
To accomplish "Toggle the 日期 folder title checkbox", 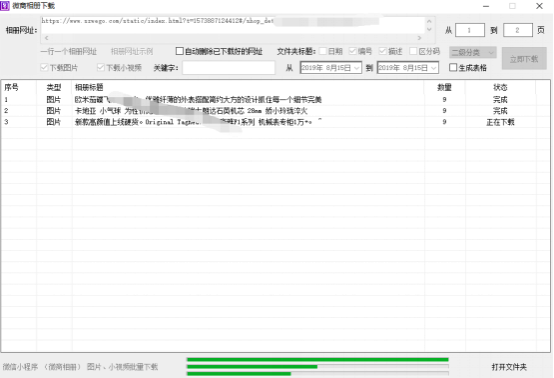I will [x=323, y=51].
